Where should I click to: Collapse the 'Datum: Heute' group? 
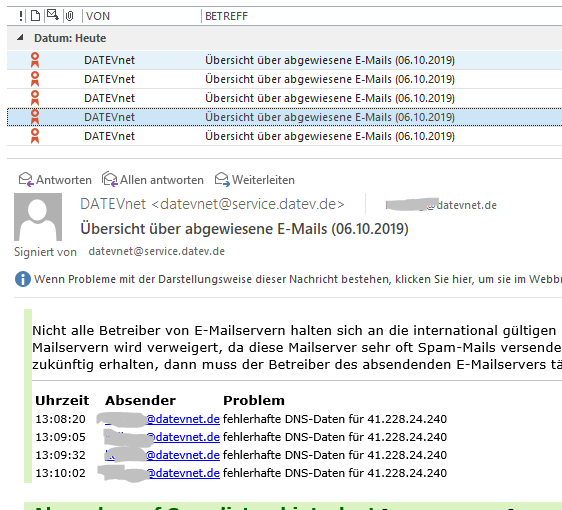[20, 37]
